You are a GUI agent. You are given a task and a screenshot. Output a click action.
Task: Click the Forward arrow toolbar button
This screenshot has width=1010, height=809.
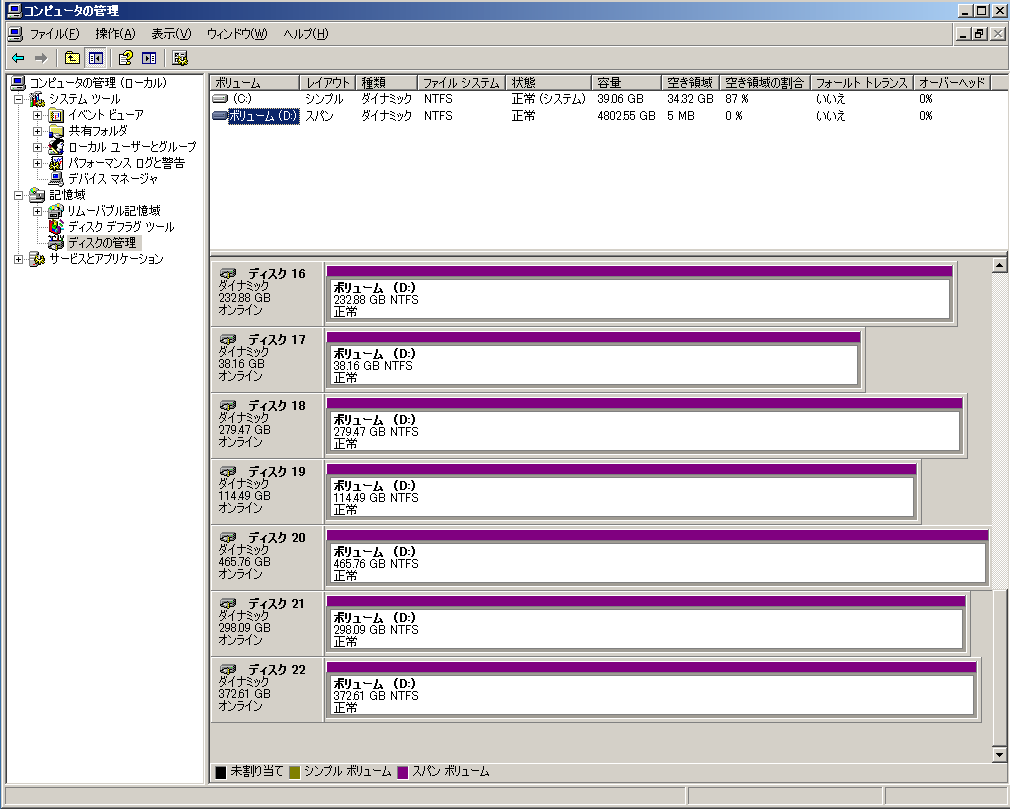tap(41, 58)
